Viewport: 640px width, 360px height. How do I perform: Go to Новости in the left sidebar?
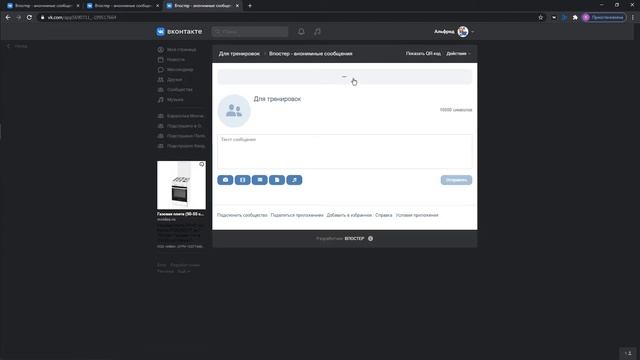click(171, 60)
